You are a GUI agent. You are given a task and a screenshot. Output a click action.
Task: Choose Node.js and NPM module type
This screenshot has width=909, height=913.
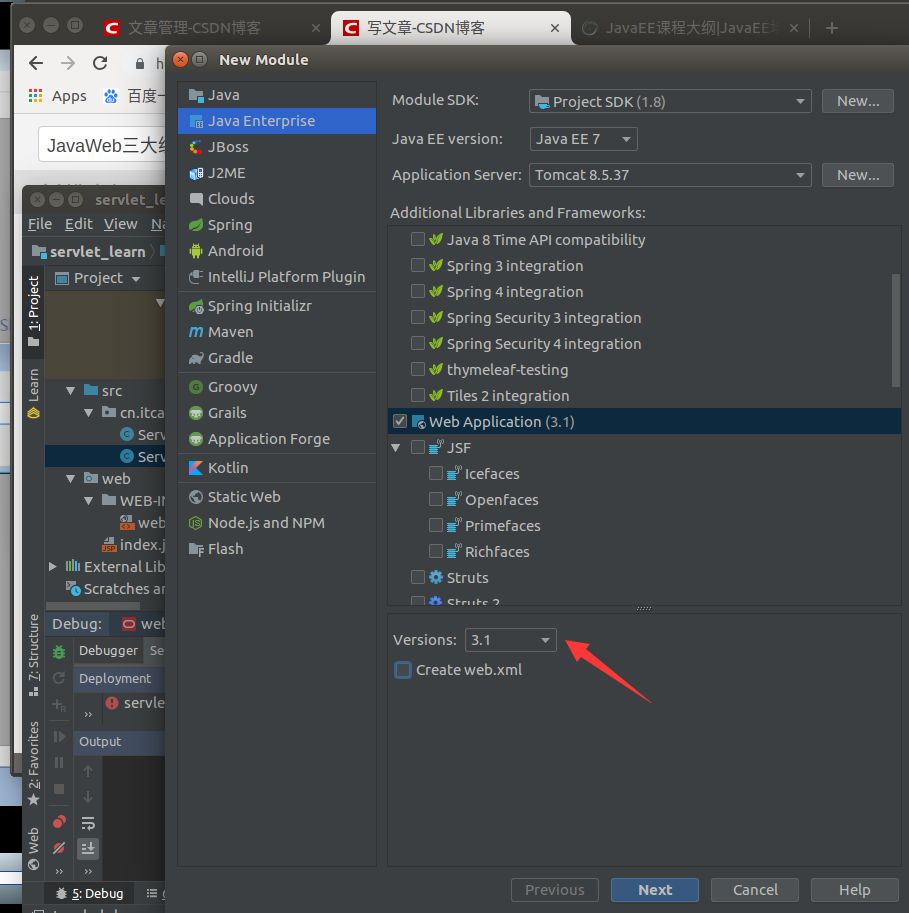point(277,523)
